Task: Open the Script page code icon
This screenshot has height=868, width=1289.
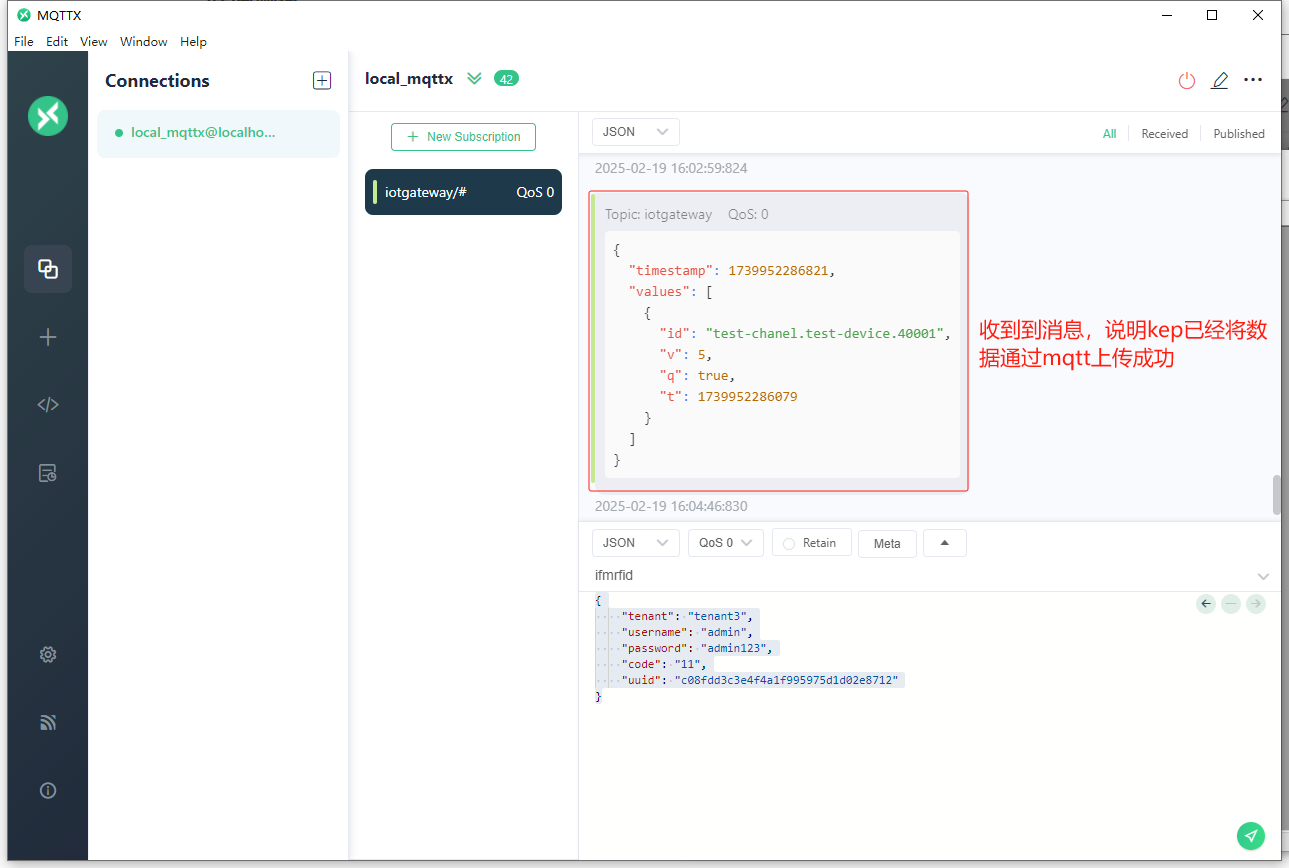Action: click(x=48, y=405)
